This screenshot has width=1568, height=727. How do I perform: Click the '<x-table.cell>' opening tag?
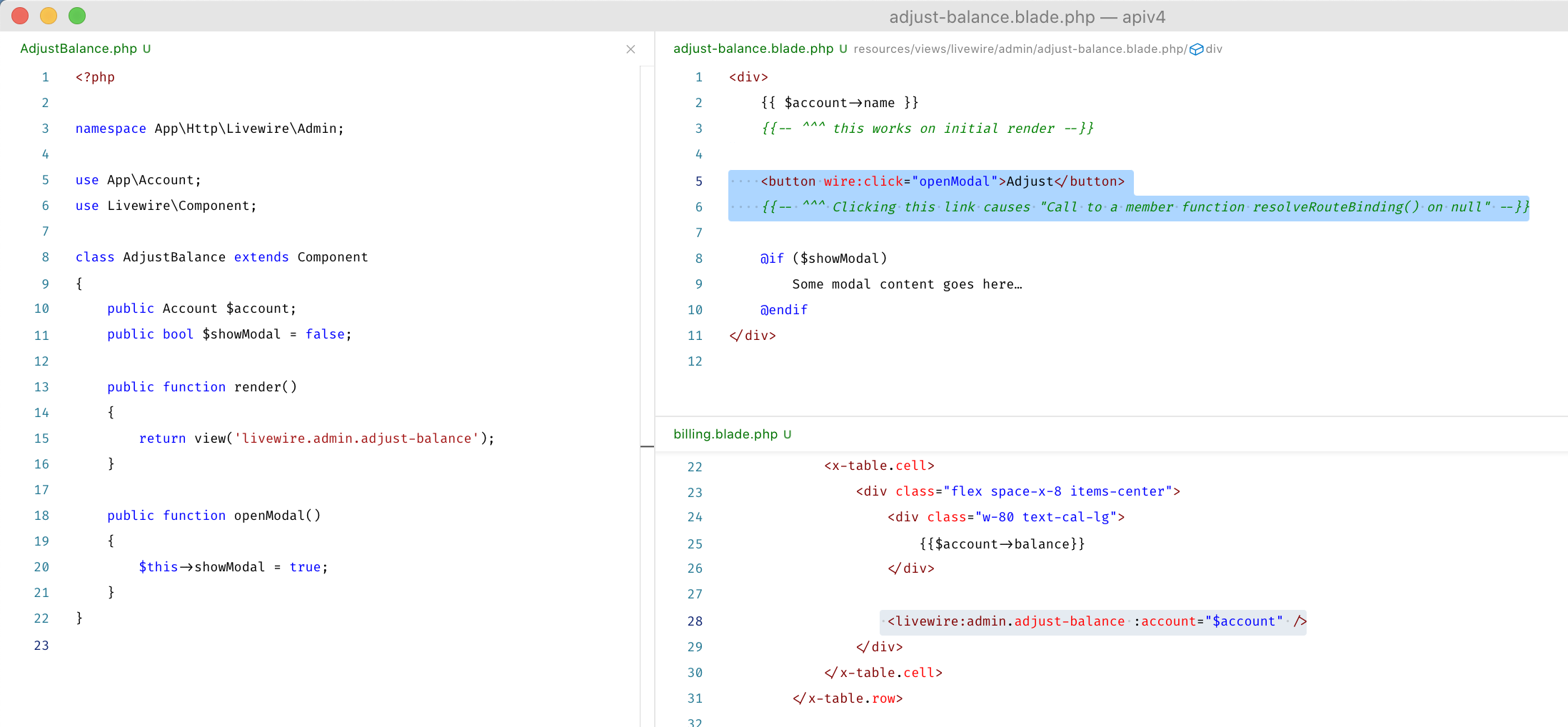pyautogui.click(x=879, y=466)
